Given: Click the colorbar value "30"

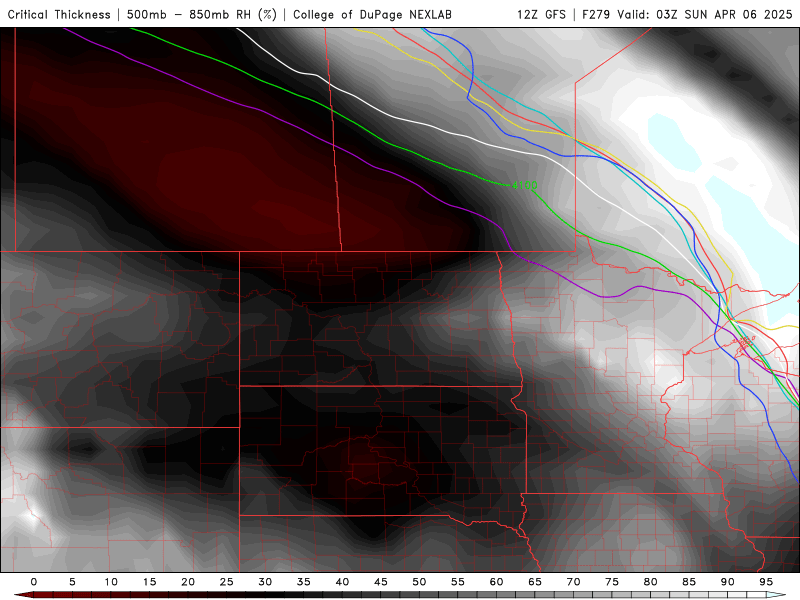Looking at the screenshot, I should coord(265,582).
